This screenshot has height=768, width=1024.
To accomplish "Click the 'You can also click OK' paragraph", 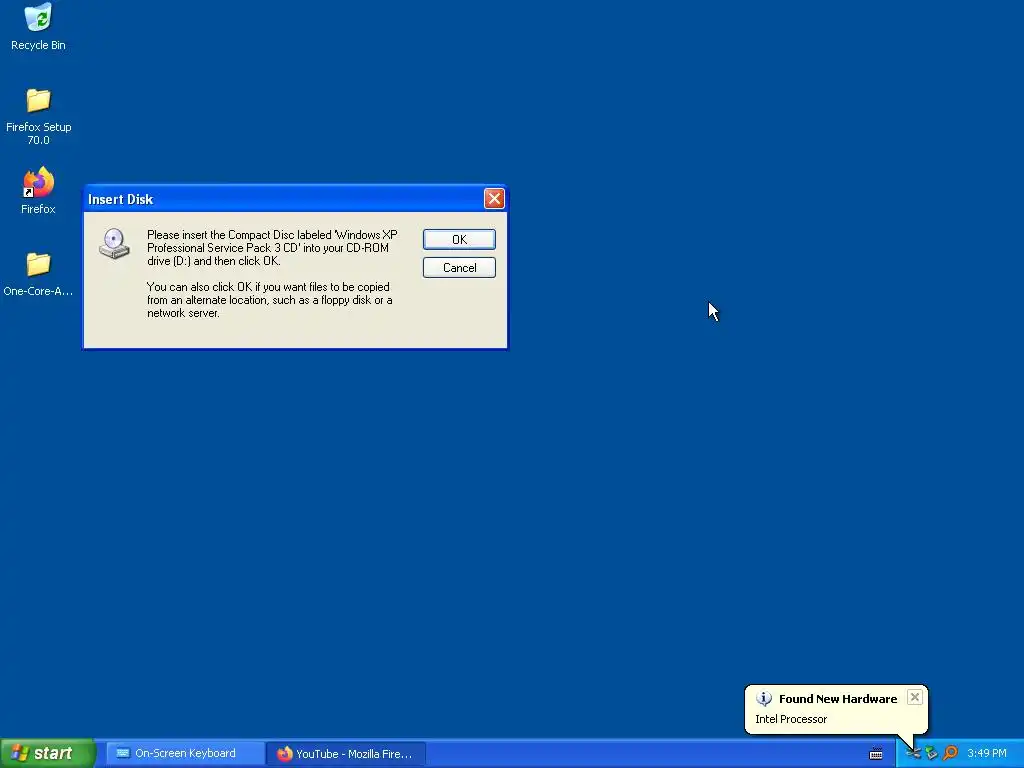I will (x=269, y=300).
